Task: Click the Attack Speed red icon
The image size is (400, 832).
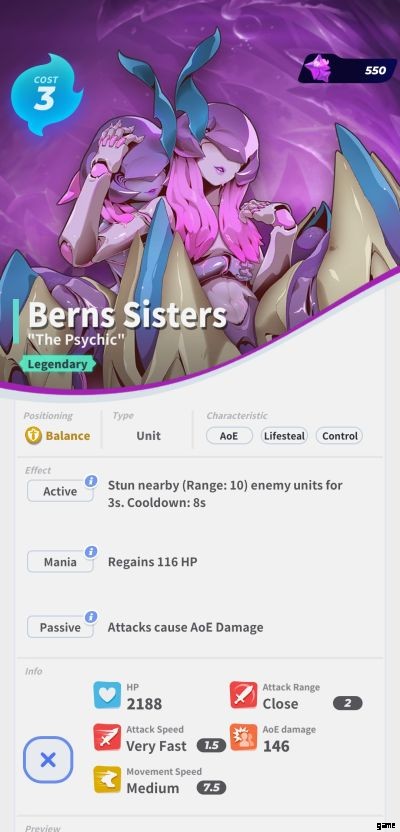Action: [107, 737]
